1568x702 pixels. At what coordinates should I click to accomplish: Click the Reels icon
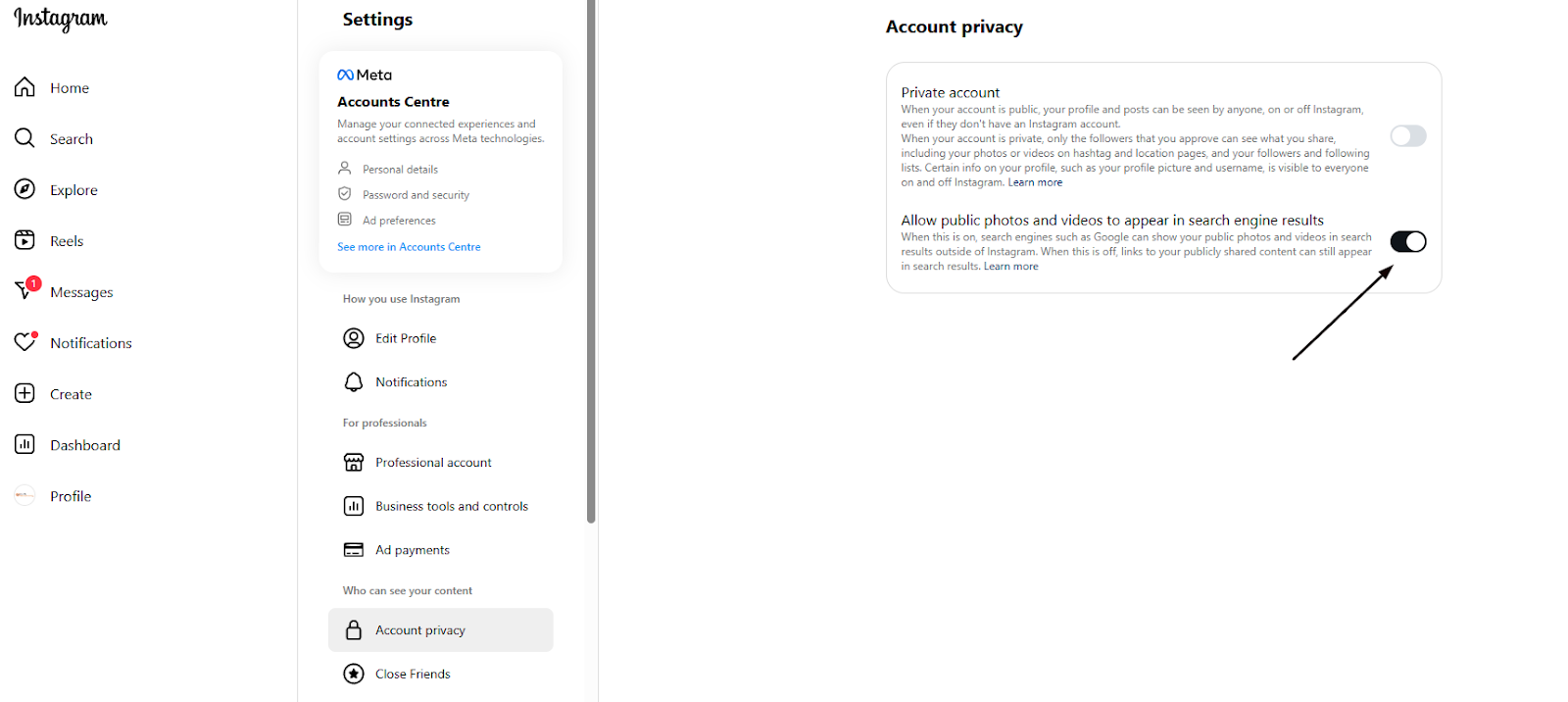point(24,240)
